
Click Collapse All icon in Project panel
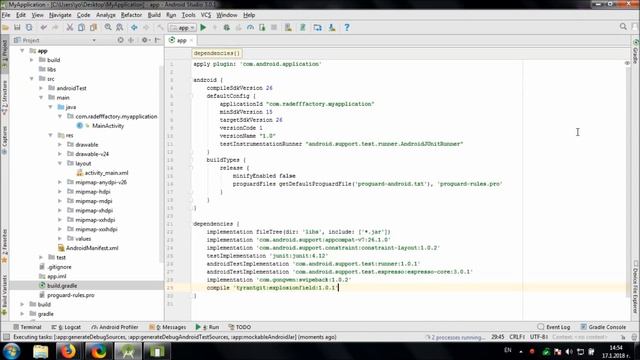point(131,40)
